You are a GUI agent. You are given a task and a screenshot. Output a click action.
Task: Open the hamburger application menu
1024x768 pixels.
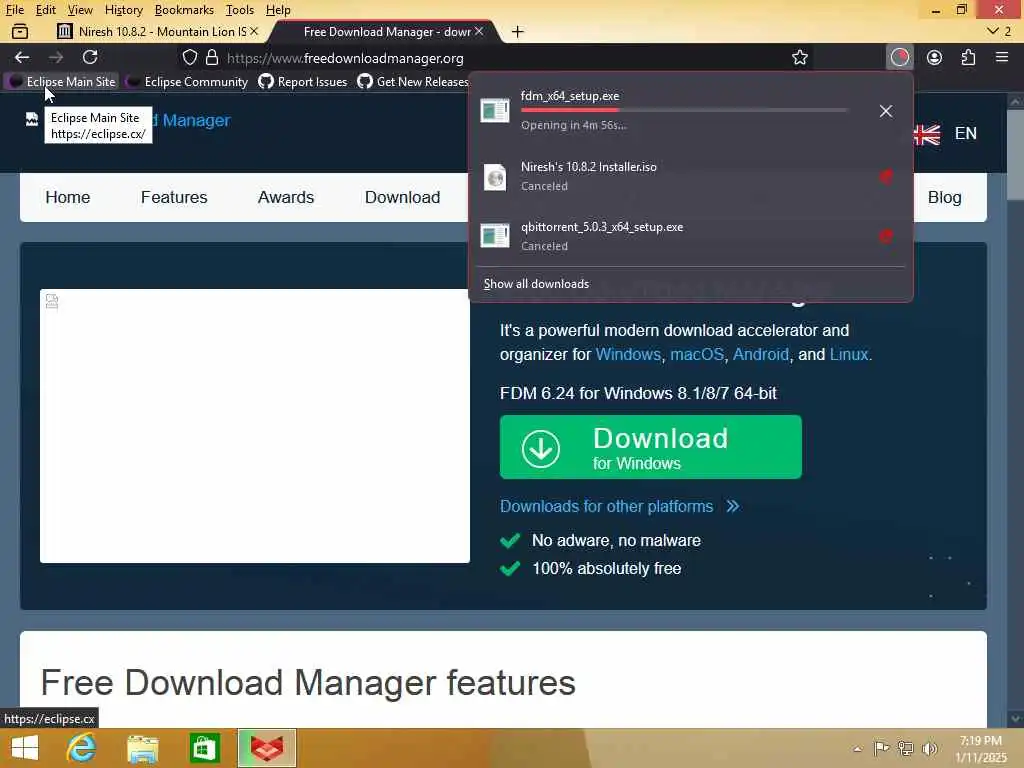coord(1002,57)
